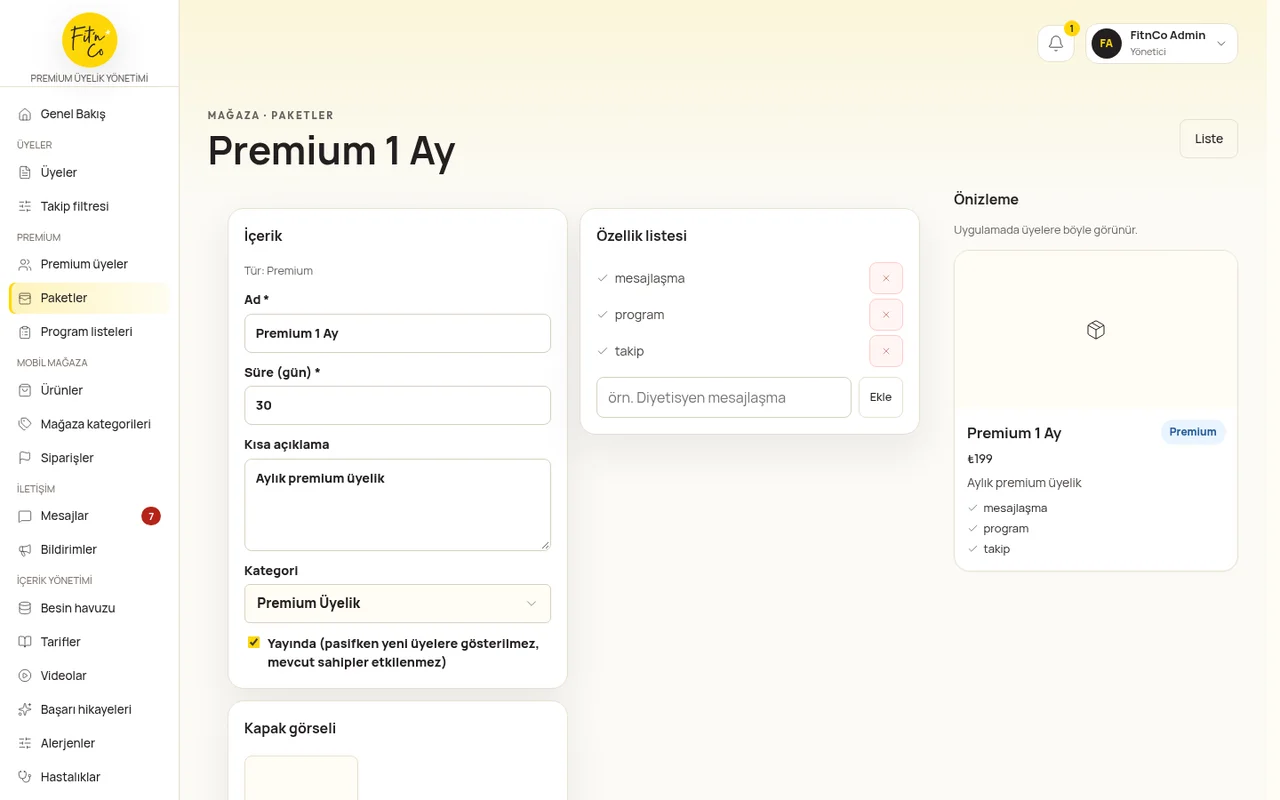This screenshot has height=800, width=1280.
Task: Click the clipboard icon beside Program listeleri
Action: (25, 332)
